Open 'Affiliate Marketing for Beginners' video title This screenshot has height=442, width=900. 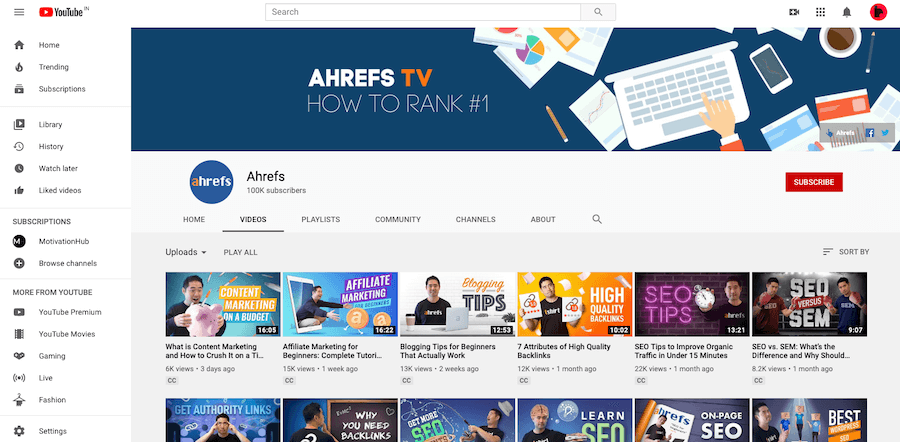pos(331,351)
